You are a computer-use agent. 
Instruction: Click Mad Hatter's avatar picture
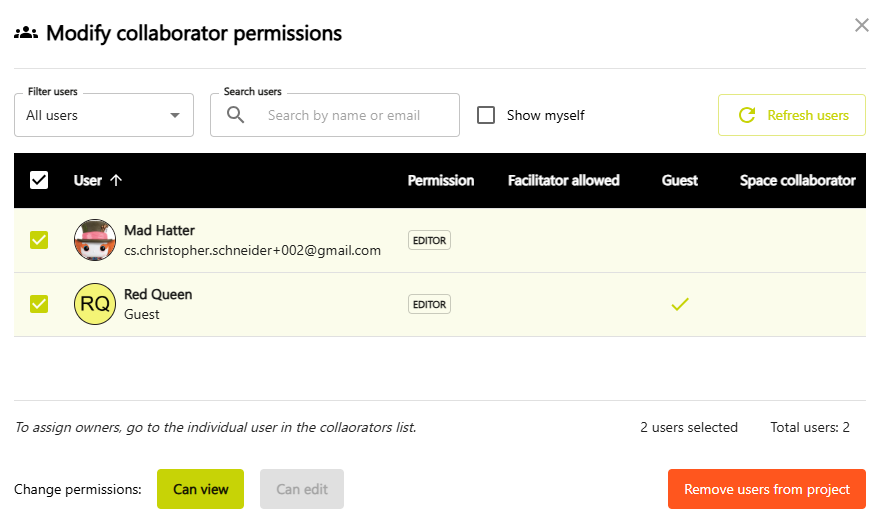(95, 240)
